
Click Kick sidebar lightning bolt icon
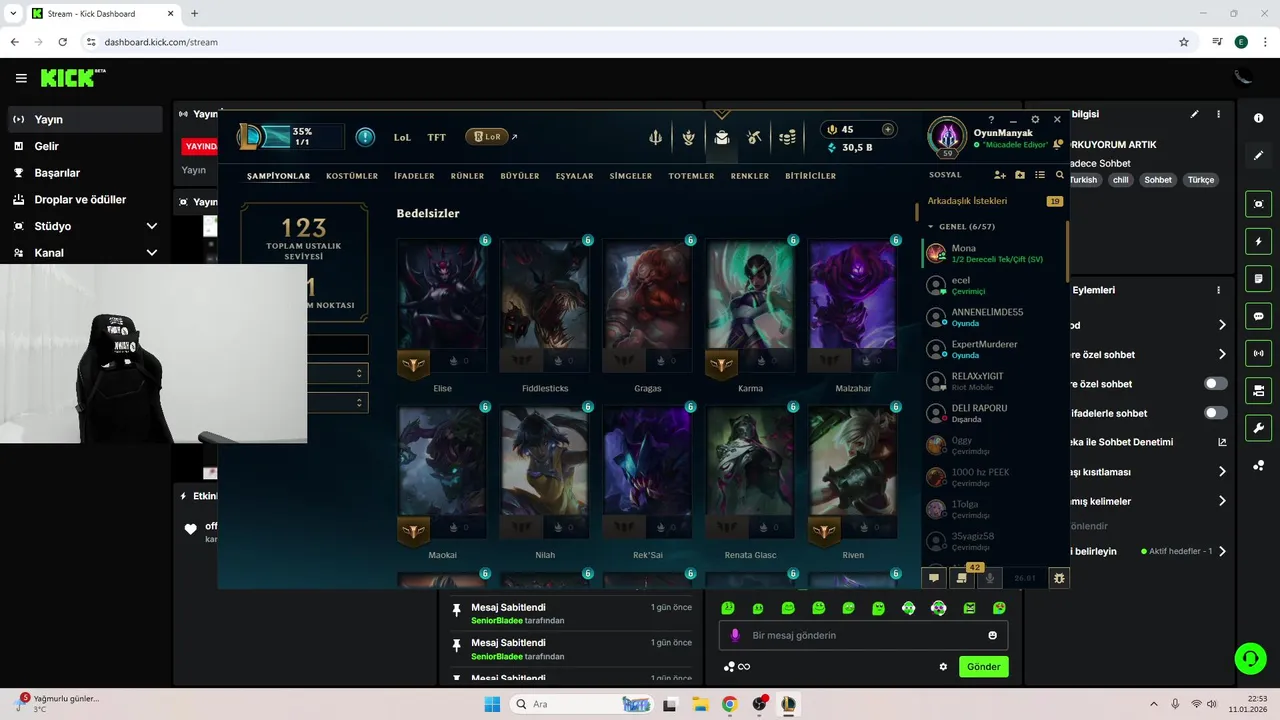click(x=1258, y=241)
